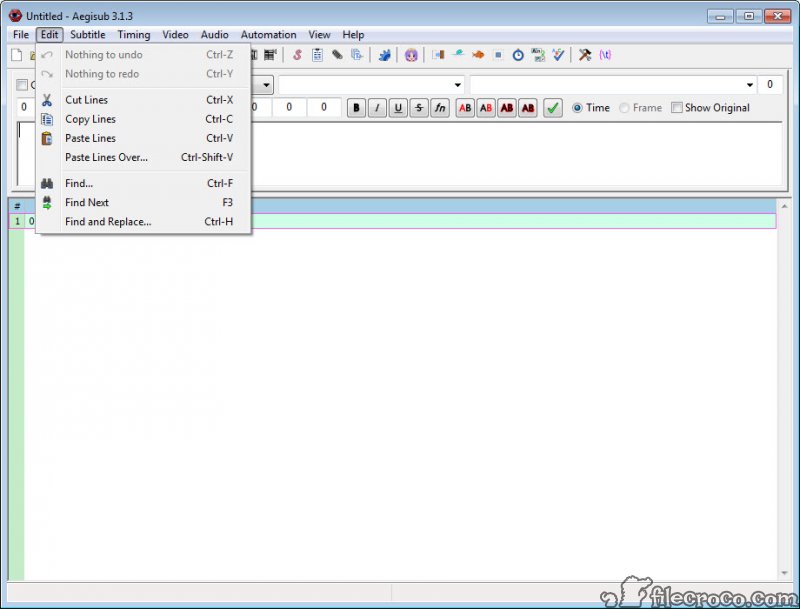800x609 pixels.
Task: Open the Kanji Timer
Action: (x=538, y=55)
